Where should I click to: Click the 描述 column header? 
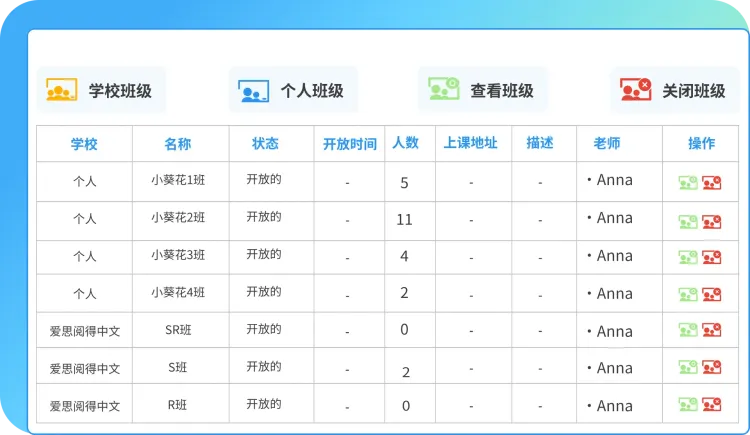pyautogui.click(x=540, y=143)
